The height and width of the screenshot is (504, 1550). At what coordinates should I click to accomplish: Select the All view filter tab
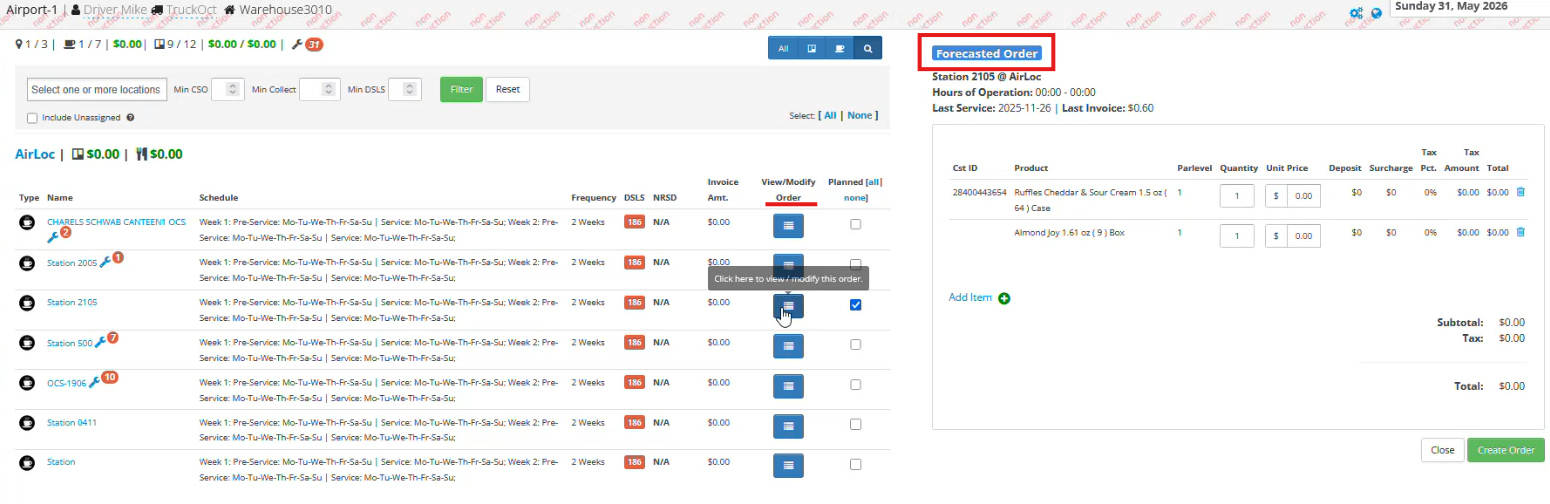783,48
